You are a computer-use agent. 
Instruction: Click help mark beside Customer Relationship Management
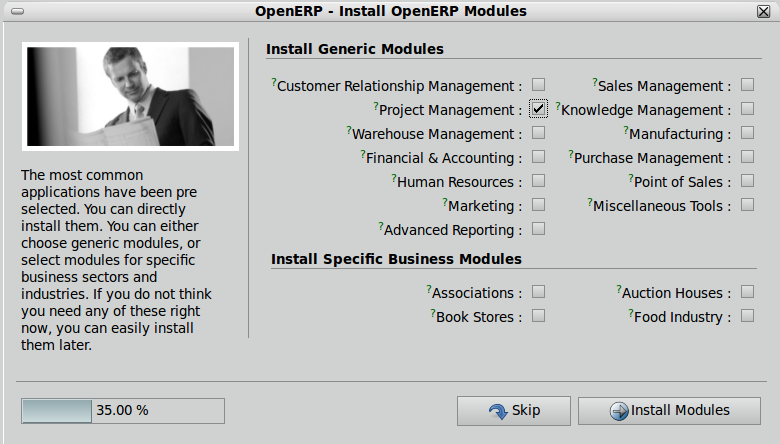click(274, 83)
